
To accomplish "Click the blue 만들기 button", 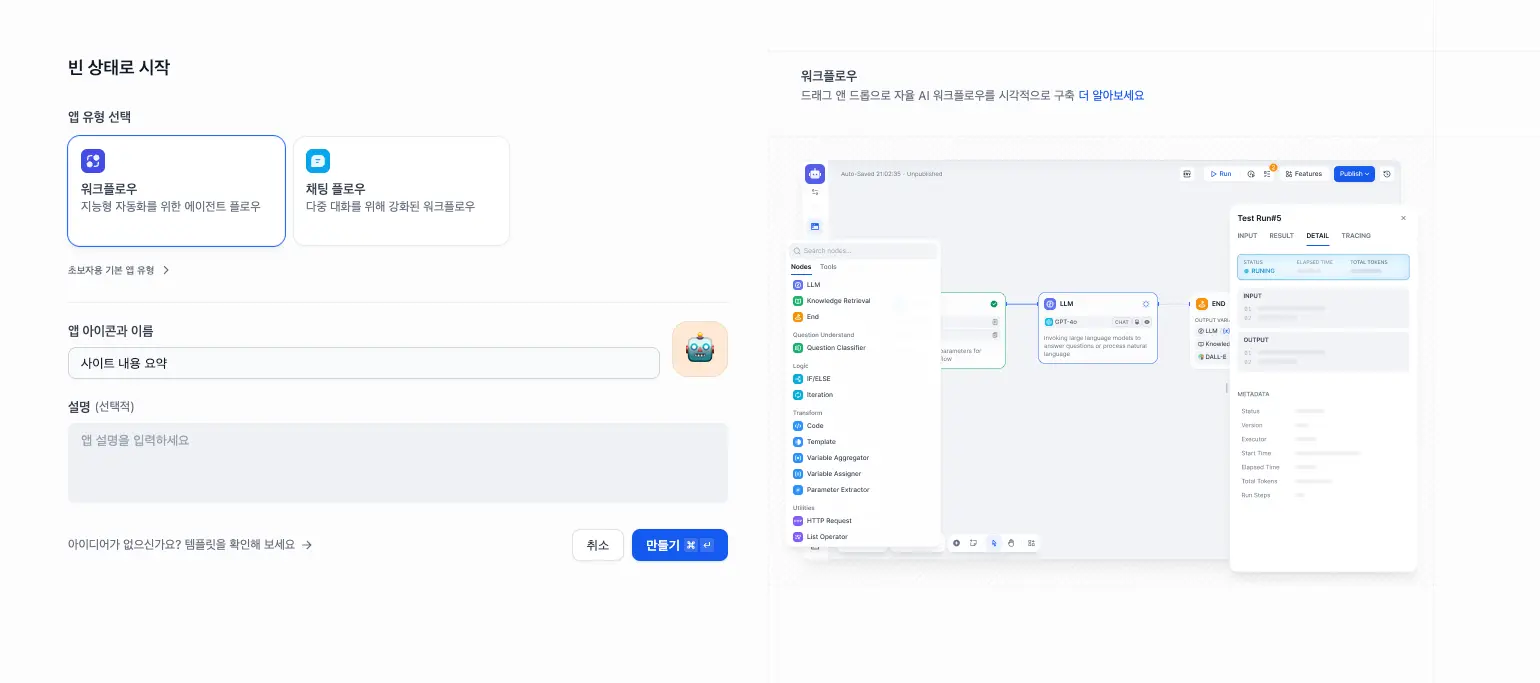I will tap(680, 545).
